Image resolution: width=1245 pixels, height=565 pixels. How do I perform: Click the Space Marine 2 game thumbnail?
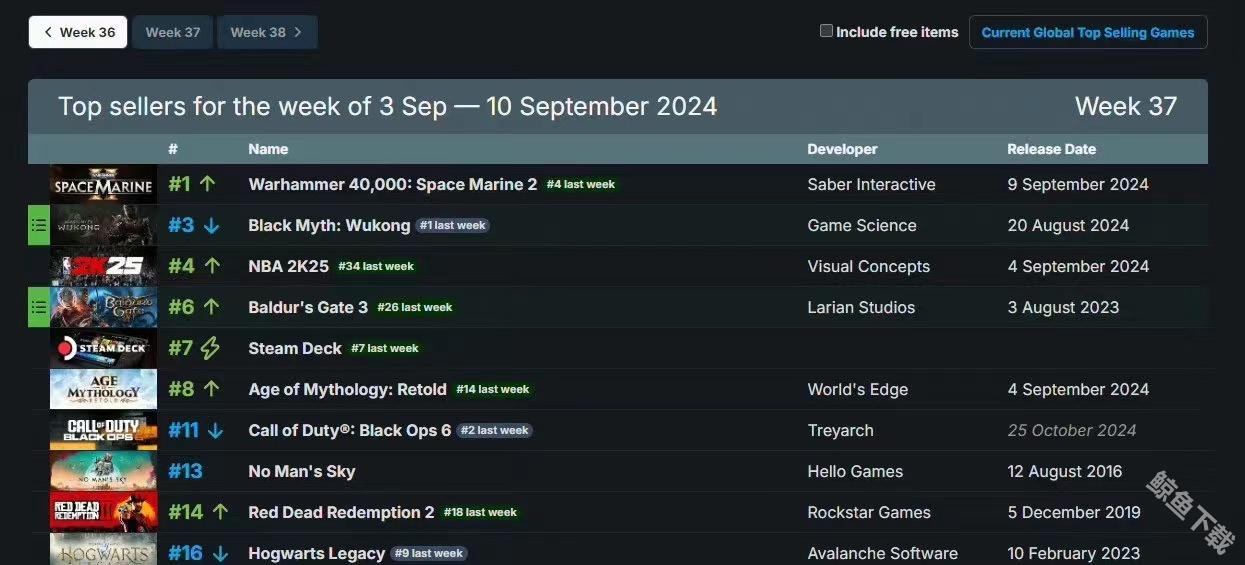point(103,184)
